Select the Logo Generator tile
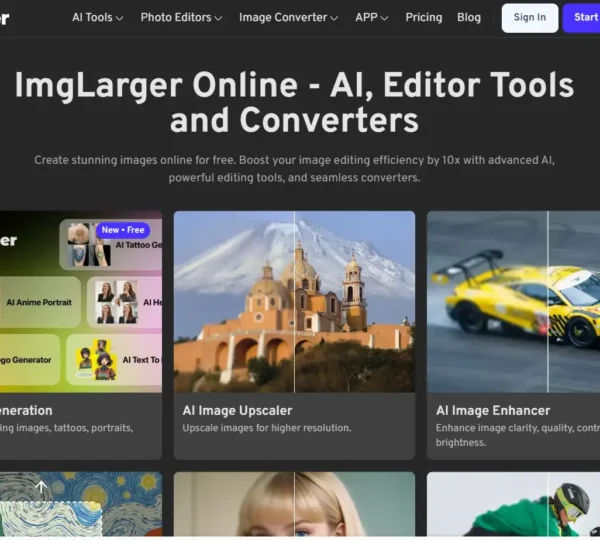The width and height of the screenshot is (600, 540). 29,360
